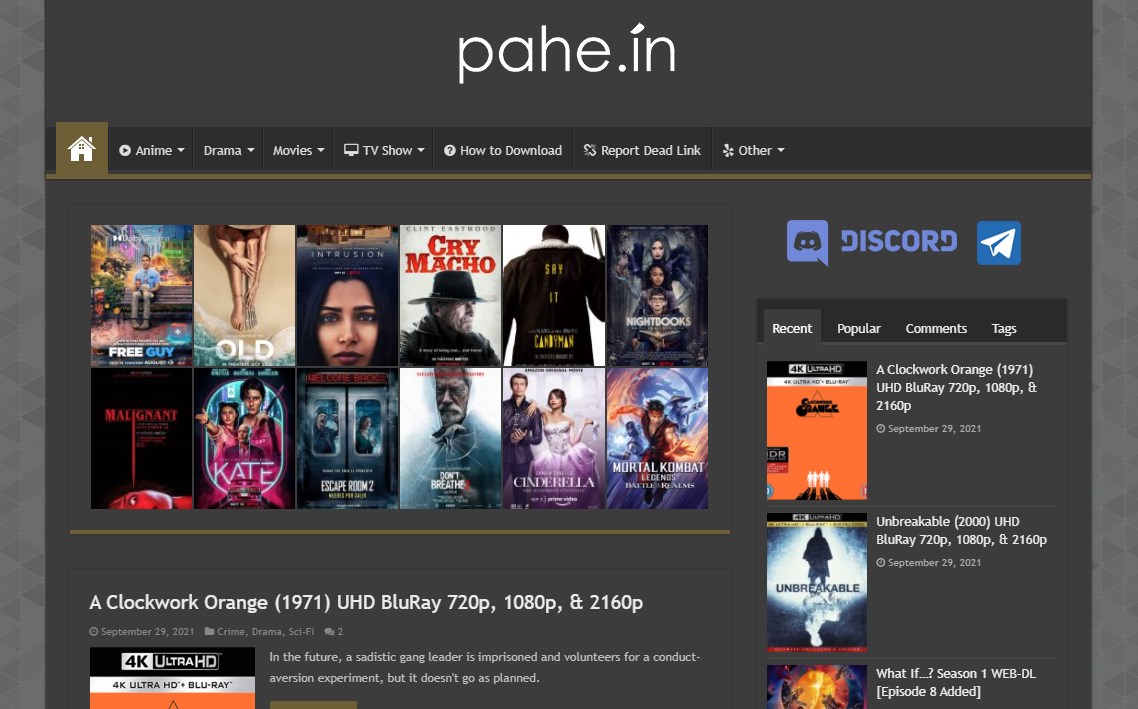Image resolution: width=1138 pixels, height=709 pixels.
Task: Expand the Other menu
Action: pyautogui.click(x=753, y=150)
